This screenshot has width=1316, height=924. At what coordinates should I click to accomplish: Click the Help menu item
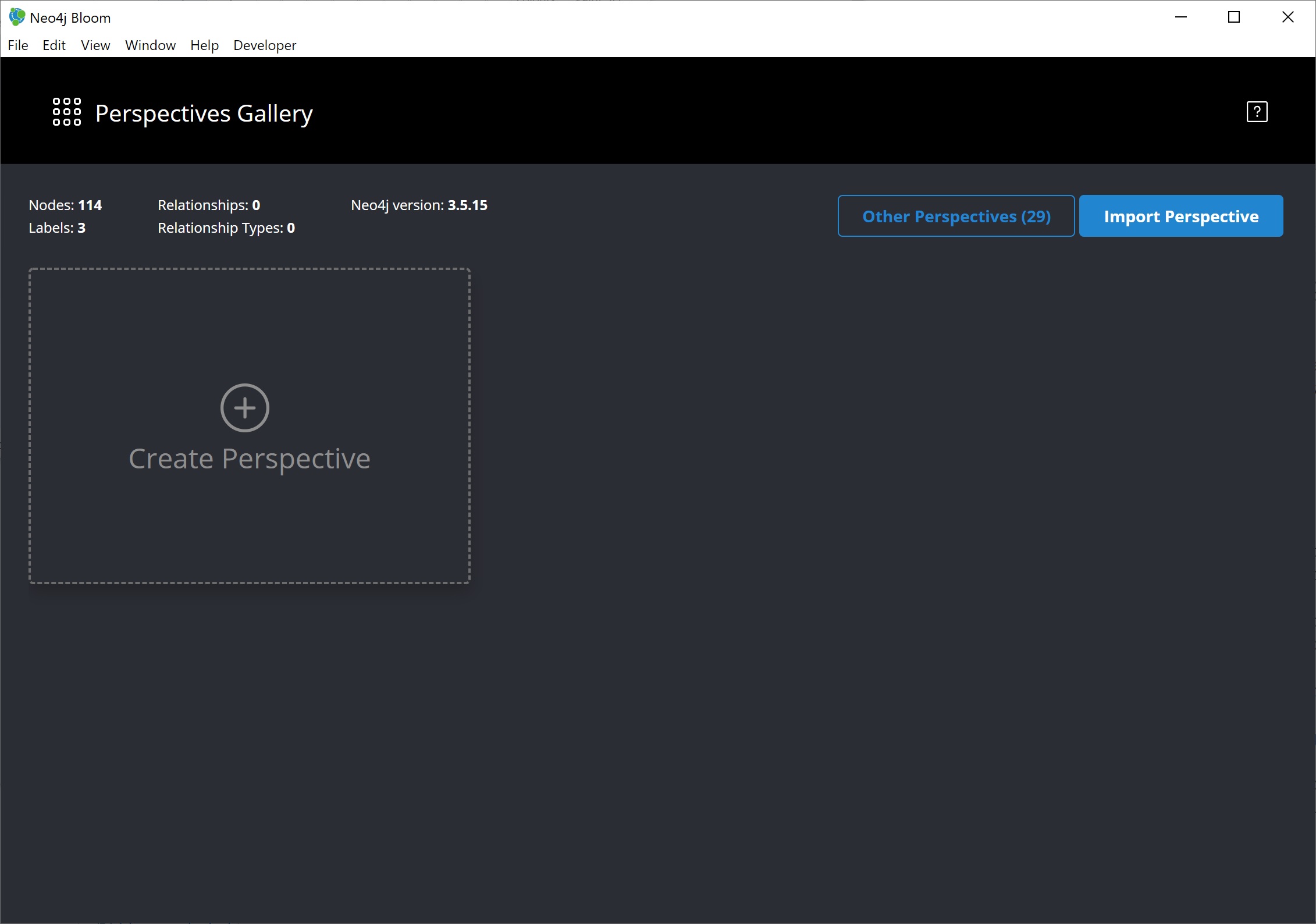point(204,45)
